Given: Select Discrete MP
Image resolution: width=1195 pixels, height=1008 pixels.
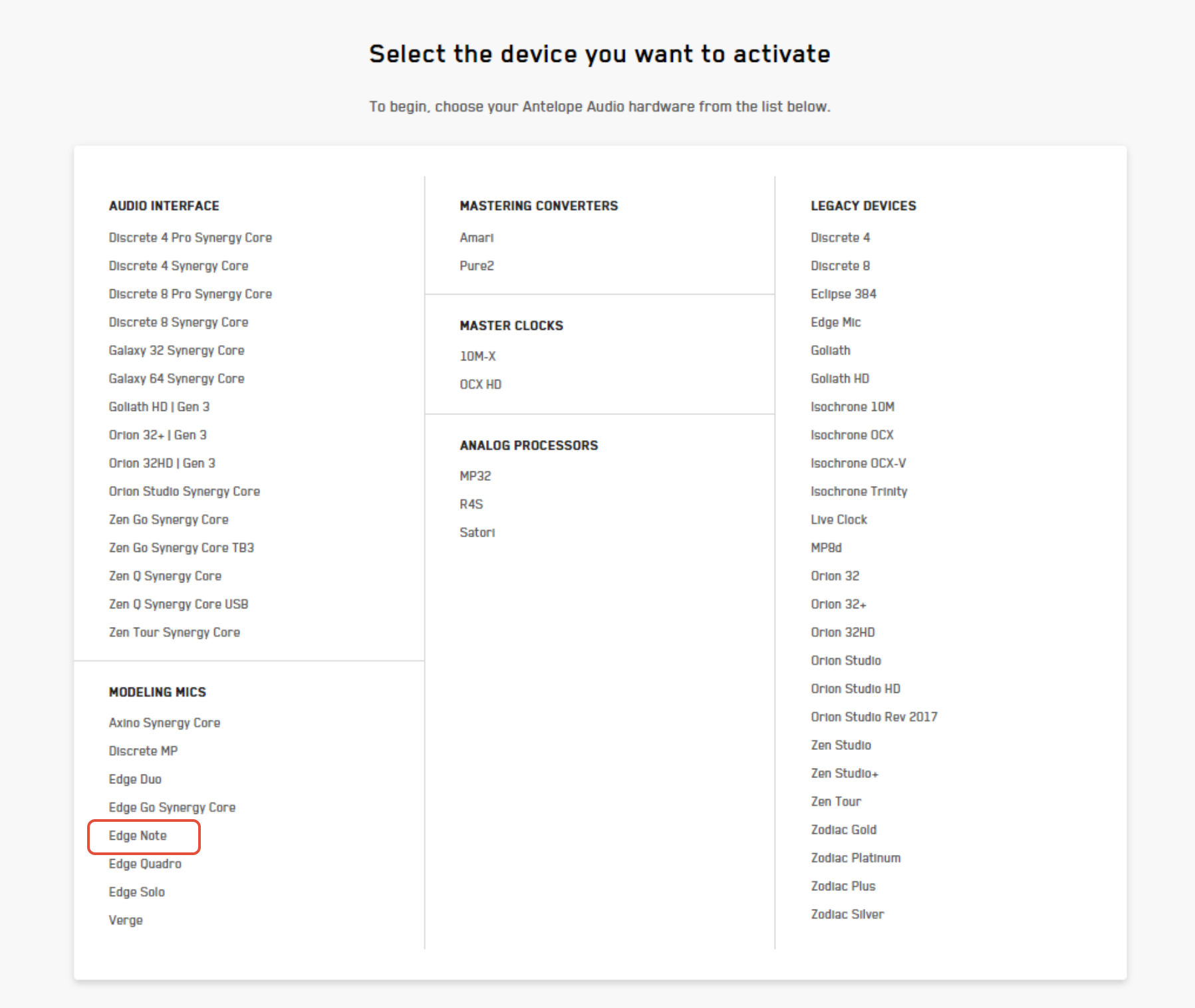Looking at the screenshot, I should tap(143, 751).
